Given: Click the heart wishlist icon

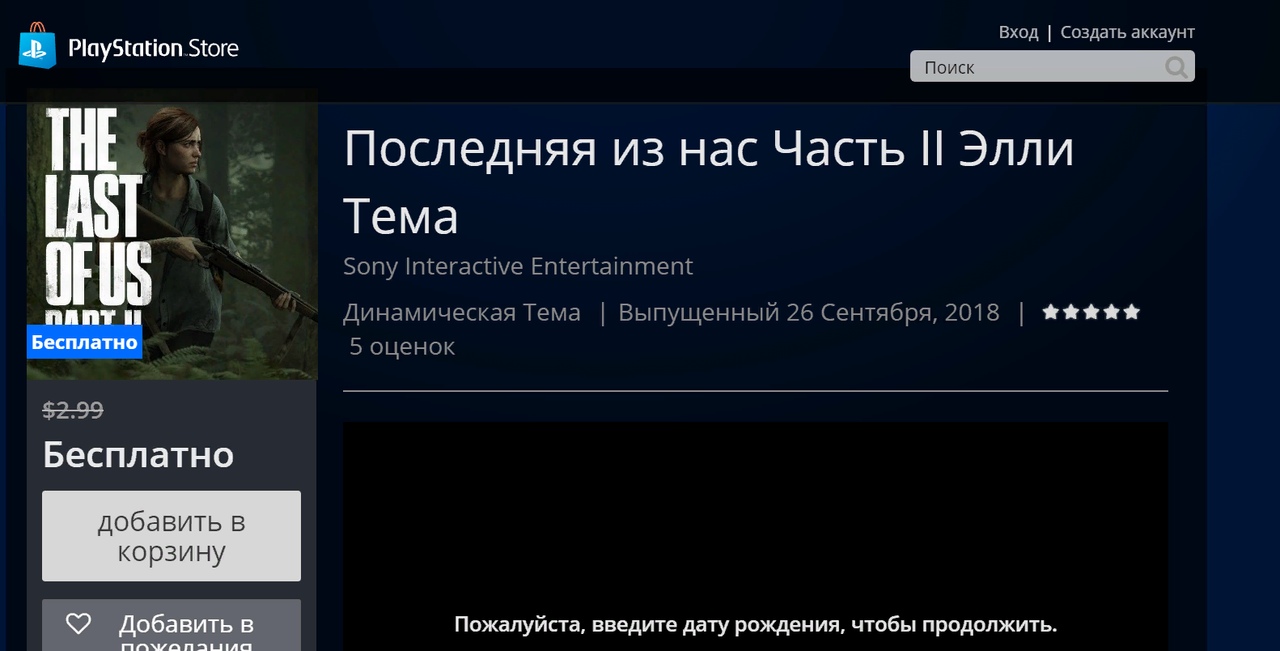Looking at the screenshot, I should tap(78, 624).
